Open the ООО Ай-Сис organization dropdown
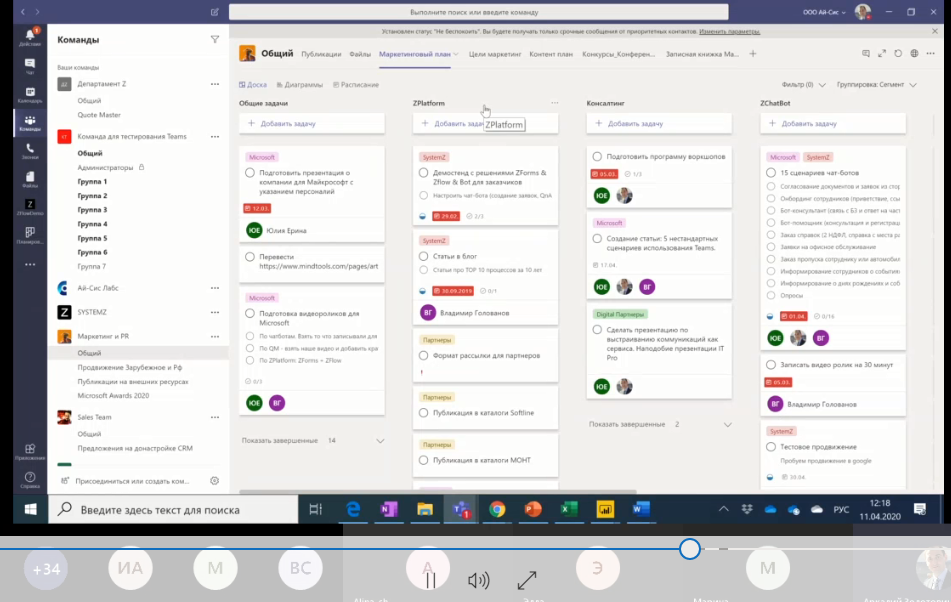 [x=824, y=12]
